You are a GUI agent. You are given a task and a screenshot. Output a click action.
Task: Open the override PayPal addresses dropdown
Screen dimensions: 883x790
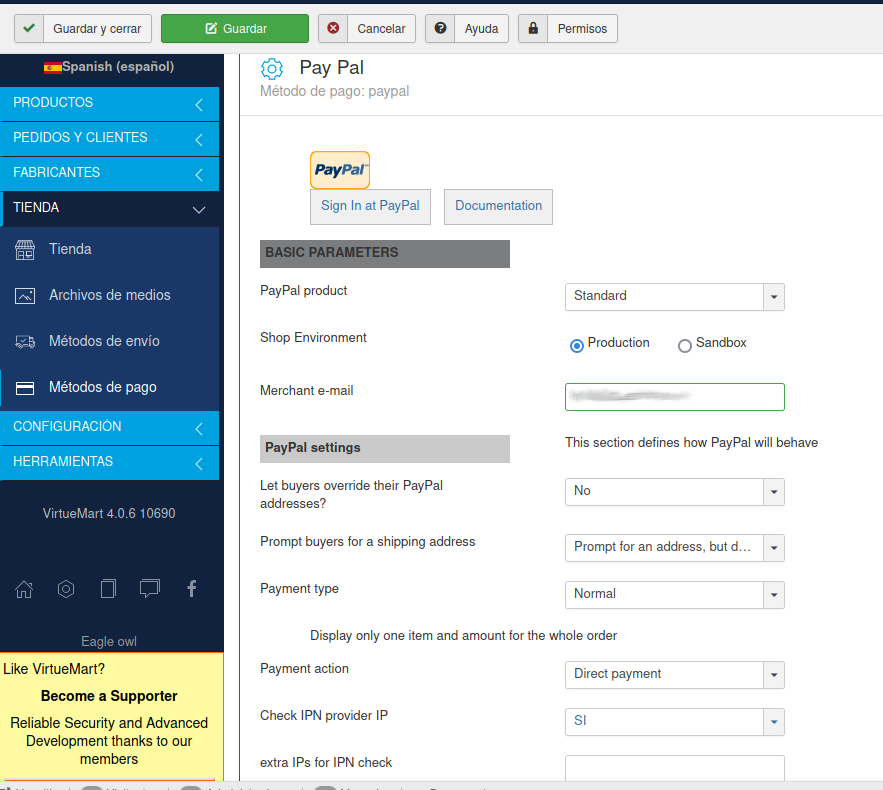pyautogui.click(x=675, y=492)
